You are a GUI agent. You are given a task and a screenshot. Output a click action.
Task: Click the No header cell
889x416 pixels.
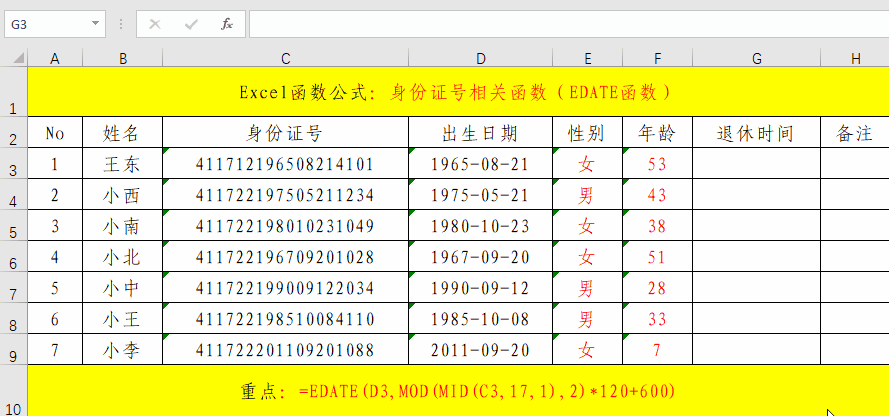(x=55, y=133)
